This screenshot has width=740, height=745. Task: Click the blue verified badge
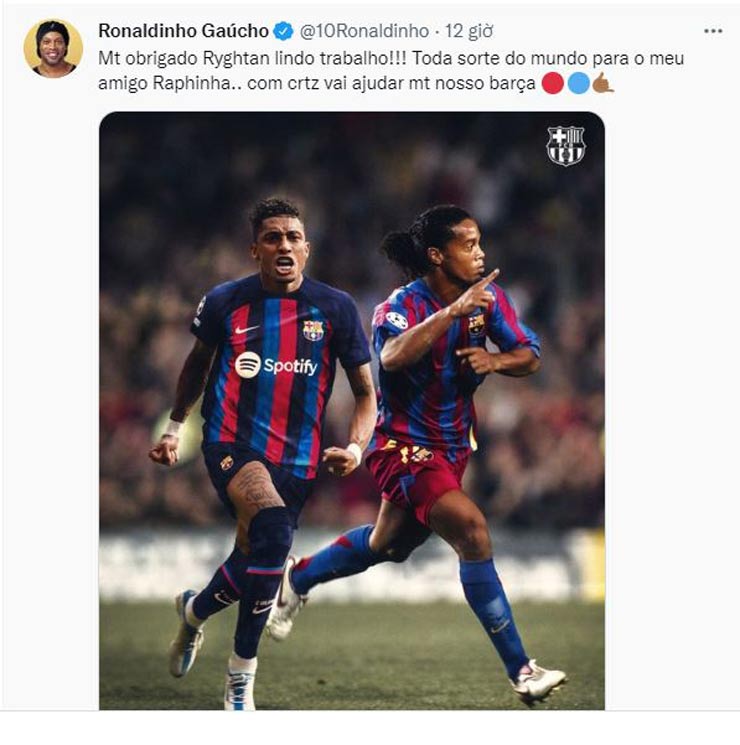(x=284, y=31)
